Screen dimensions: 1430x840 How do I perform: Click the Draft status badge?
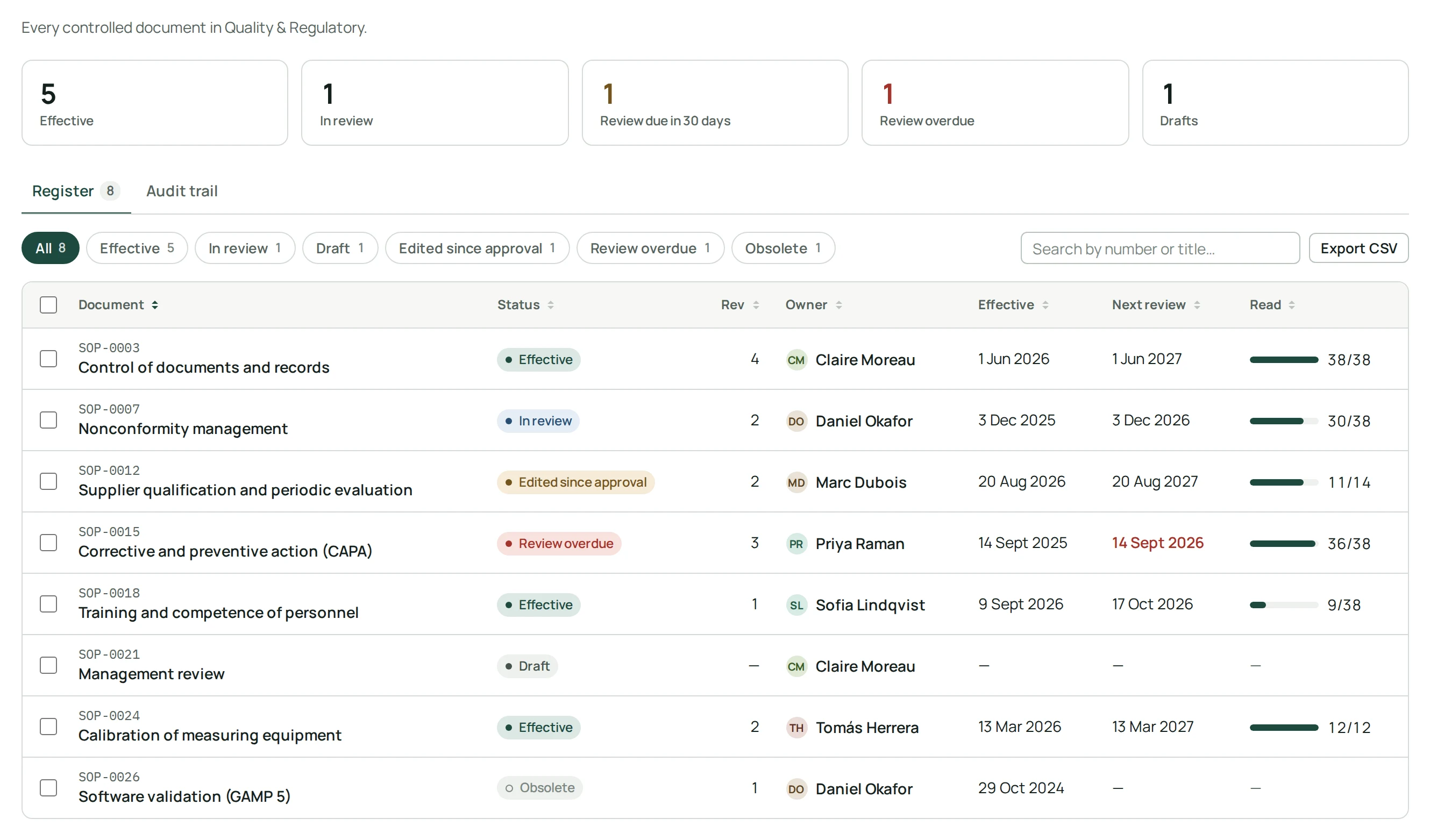point(527,666)
